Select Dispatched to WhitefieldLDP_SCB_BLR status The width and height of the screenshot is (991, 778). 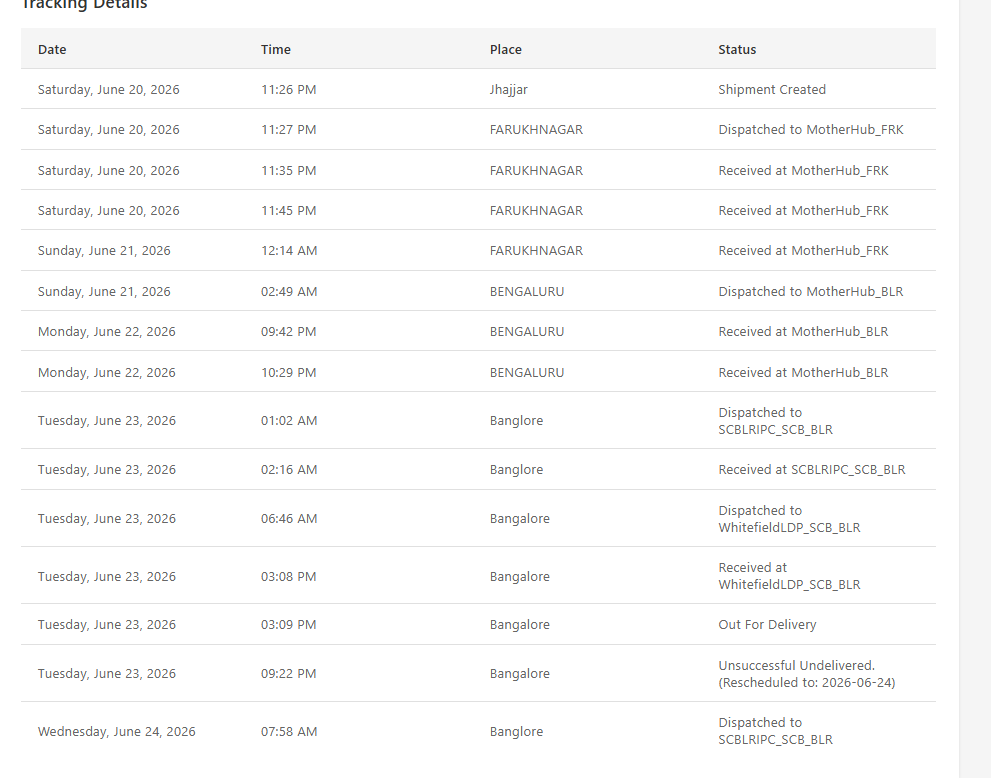[789, 519]
